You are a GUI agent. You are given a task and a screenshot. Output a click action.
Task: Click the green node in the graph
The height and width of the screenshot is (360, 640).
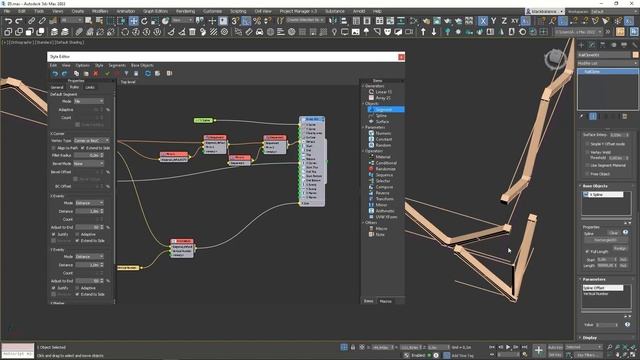(x=203, y=120)
